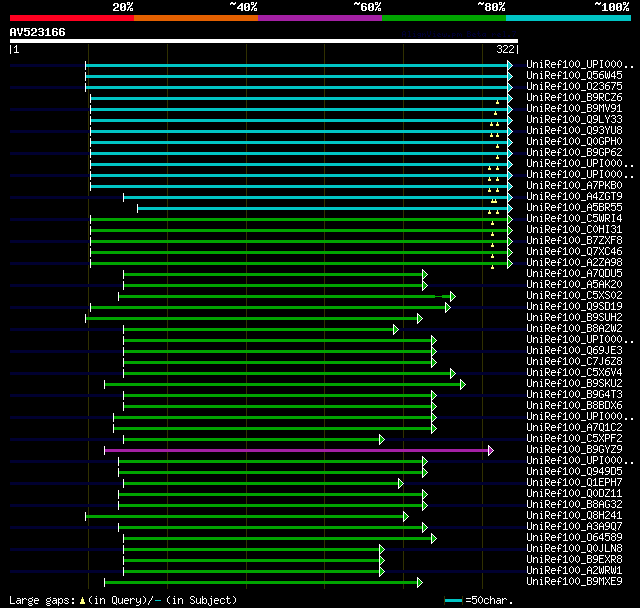Open the UniRef100_B9RCZ6 hit
The image size is (640, 608).
click(x=574, y=98)
